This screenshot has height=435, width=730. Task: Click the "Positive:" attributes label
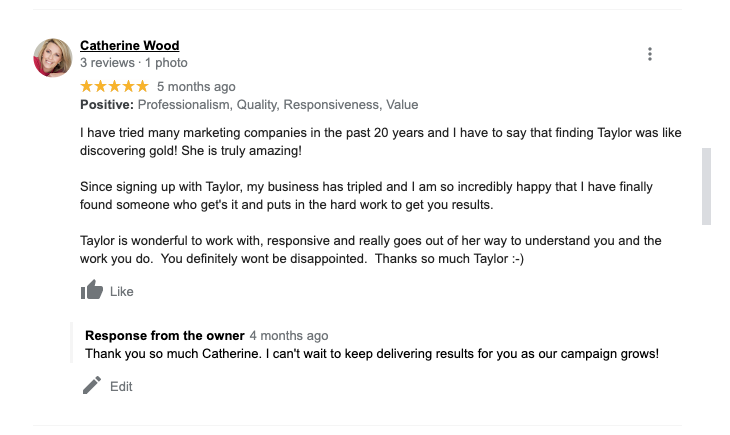106,105
